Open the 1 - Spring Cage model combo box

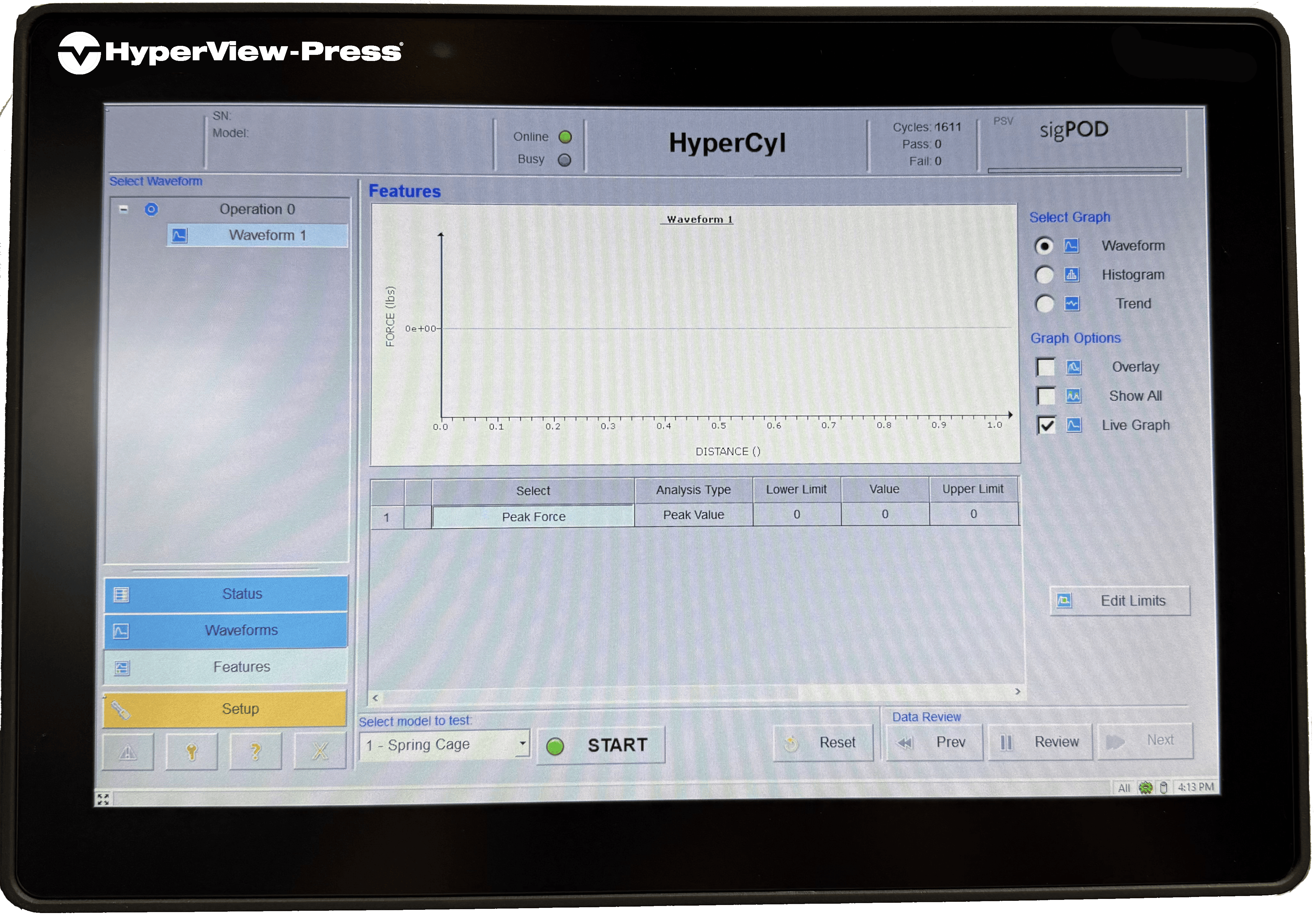click(x=444, y=746)
